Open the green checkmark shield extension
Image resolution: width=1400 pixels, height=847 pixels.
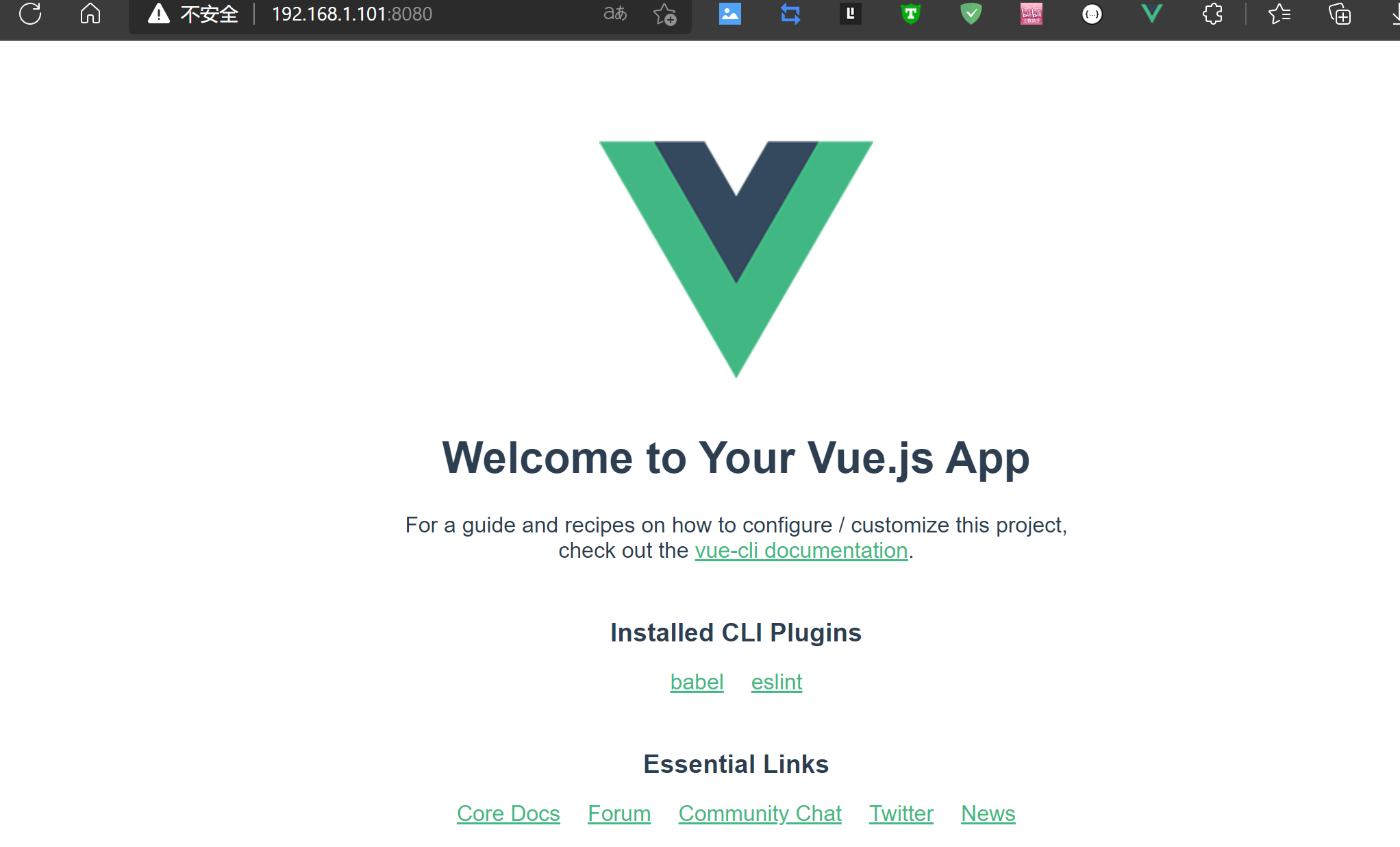(x=971, y=14)
